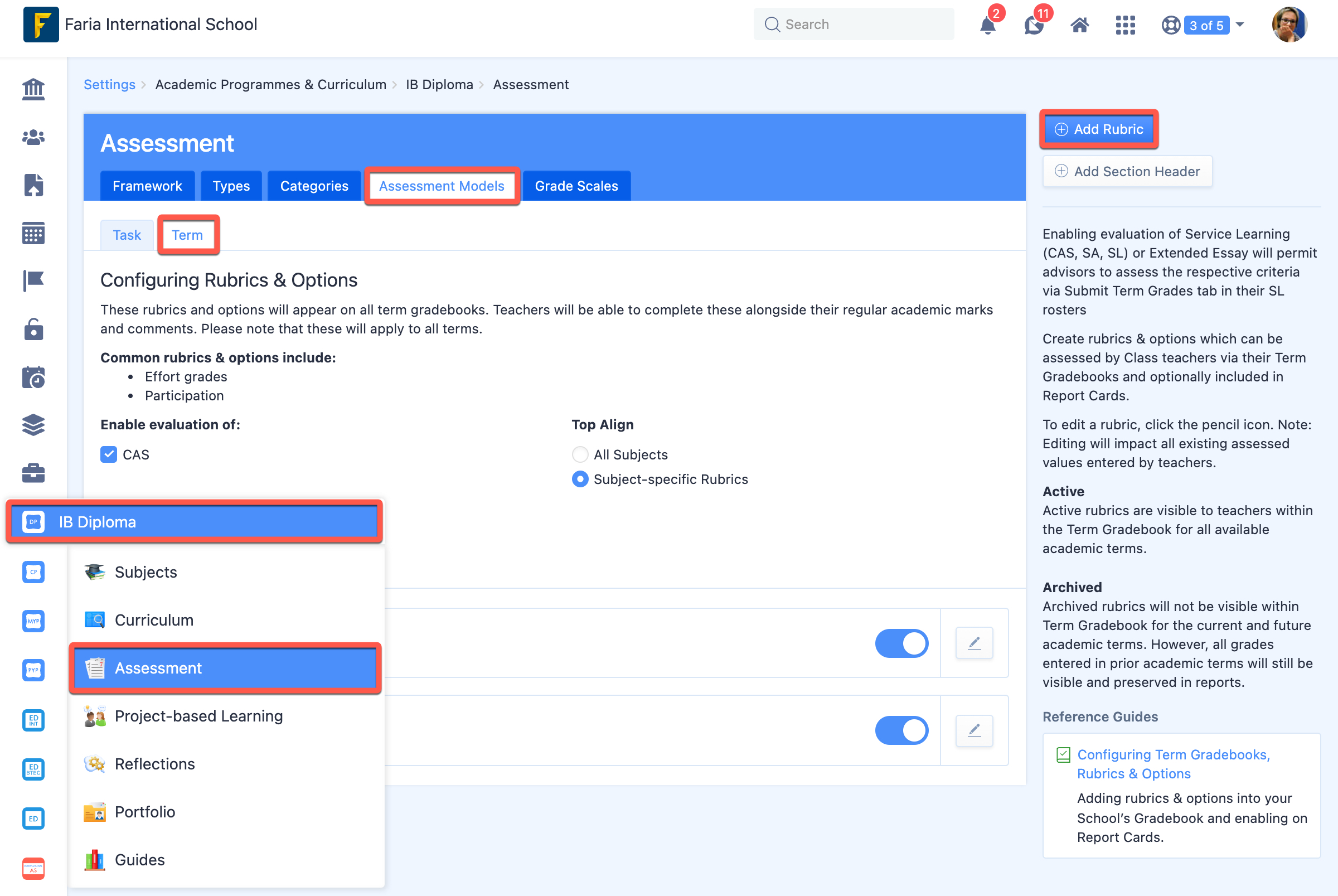Open the IB Career Programme (CP) section
The height and width of the screenshot is (896, 1338).
click(x=32, y=572)
